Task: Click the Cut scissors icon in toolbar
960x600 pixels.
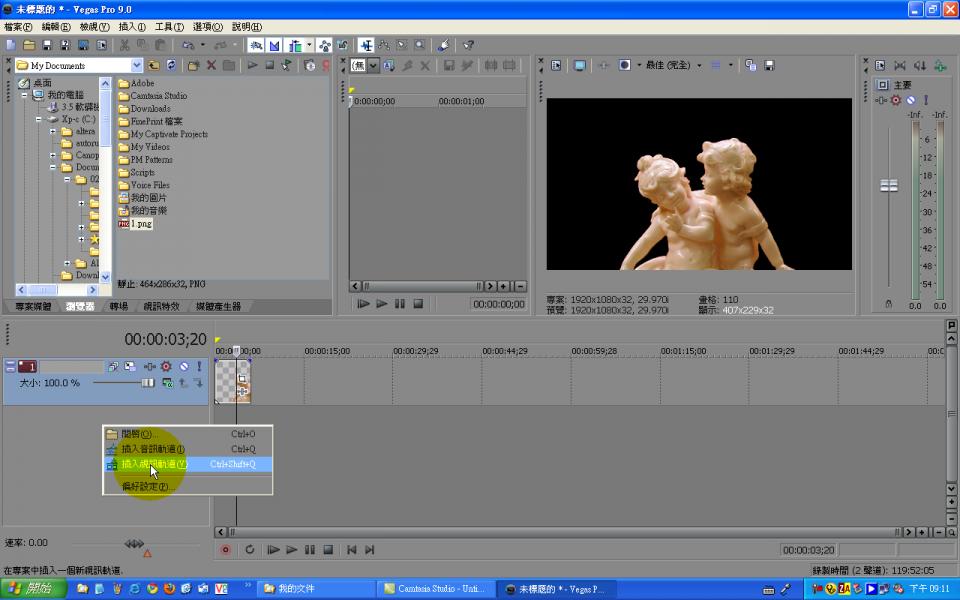Action: pyautogui.click(x=125, y=45)
